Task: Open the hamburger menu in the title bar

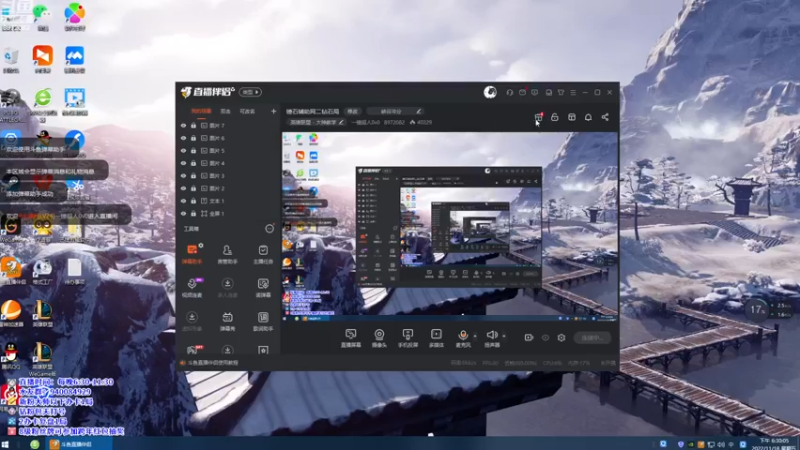Action: (x=573, y=92)
